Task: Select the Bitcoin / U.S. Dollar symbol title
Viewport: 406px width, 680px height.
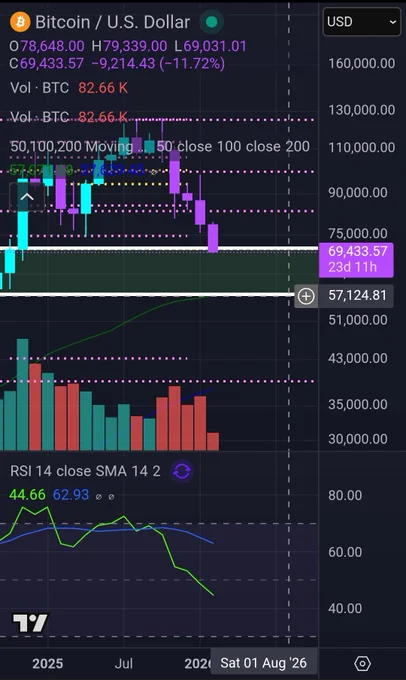Action: coord(113,22)
